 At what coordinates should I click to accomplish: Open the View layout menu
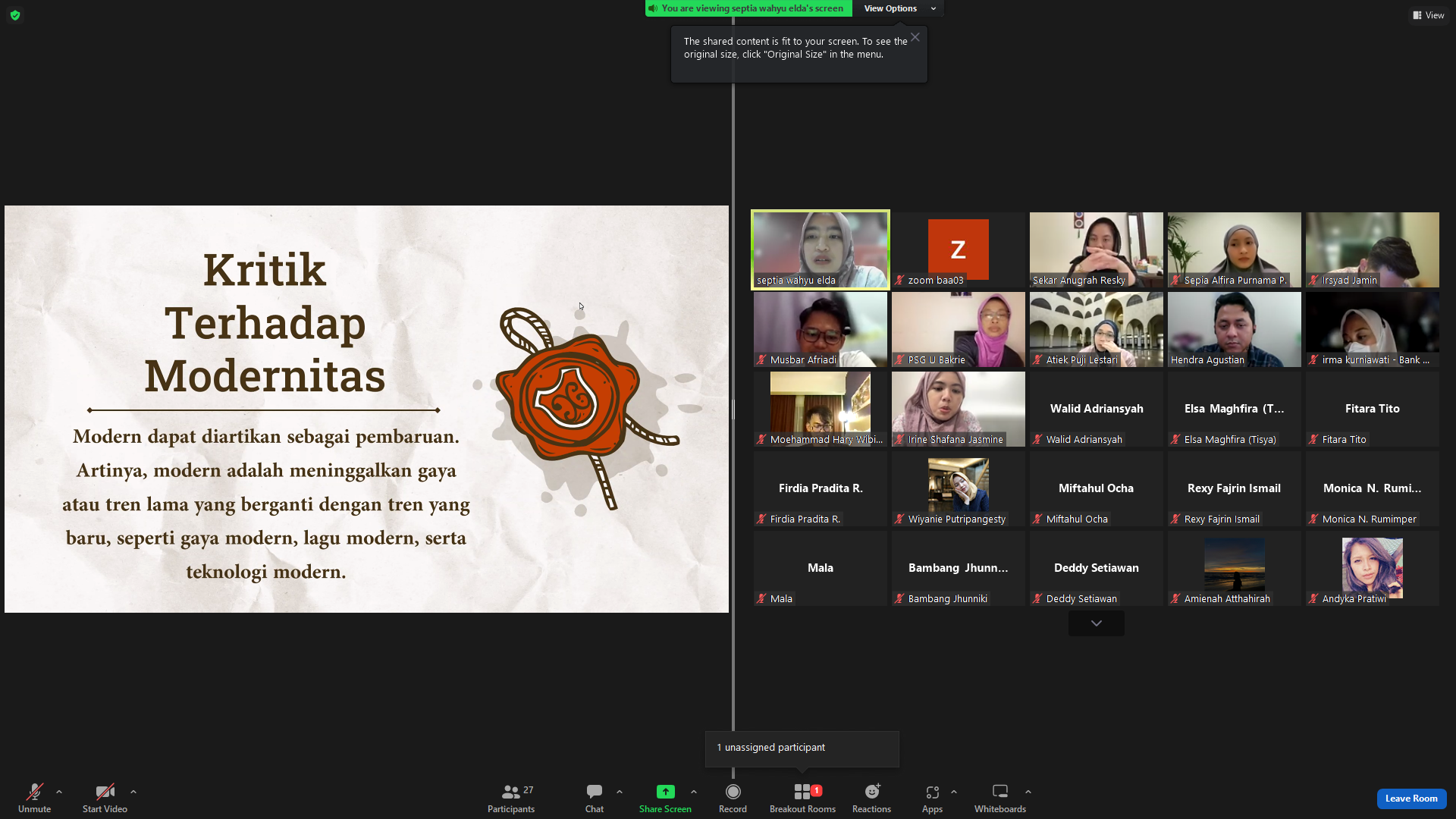1428,15
